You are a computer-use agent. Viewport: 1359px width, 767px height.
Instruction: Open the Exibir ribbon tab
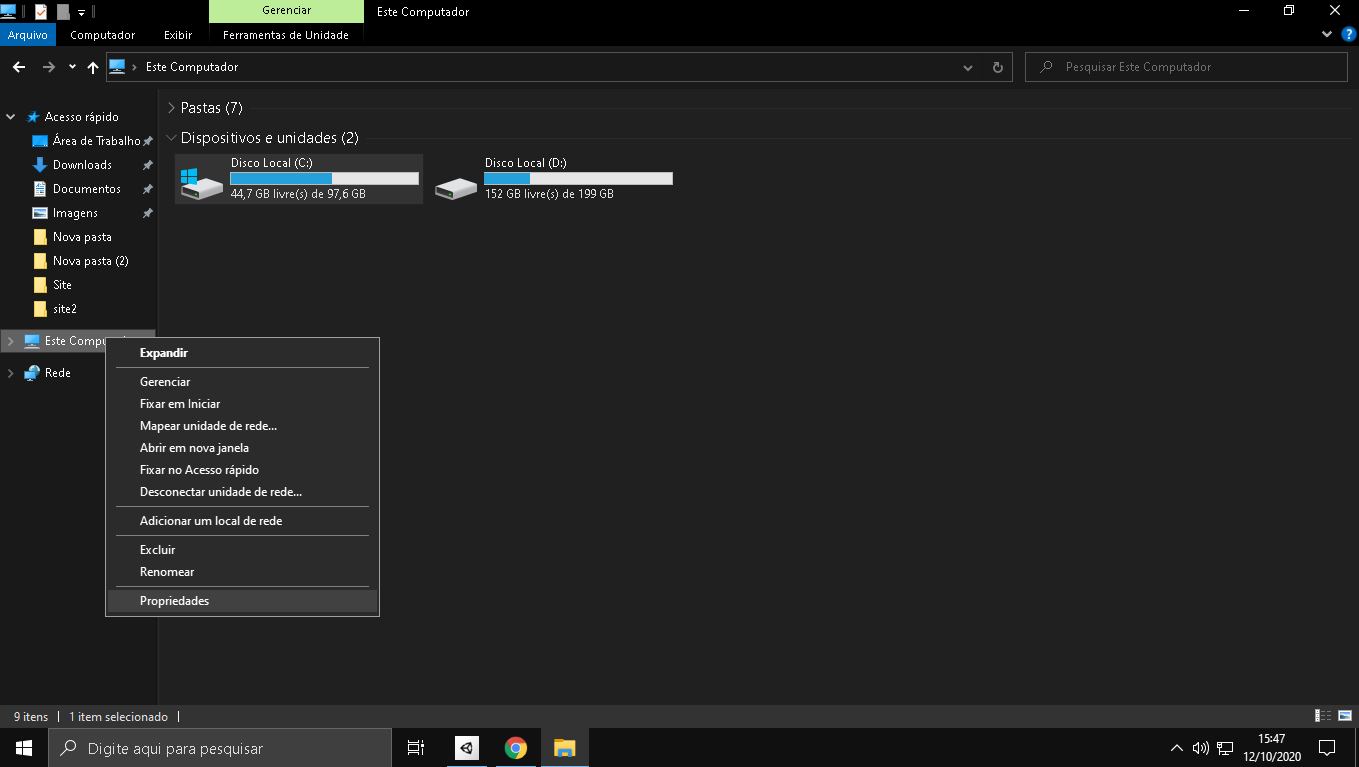point(178,35)
